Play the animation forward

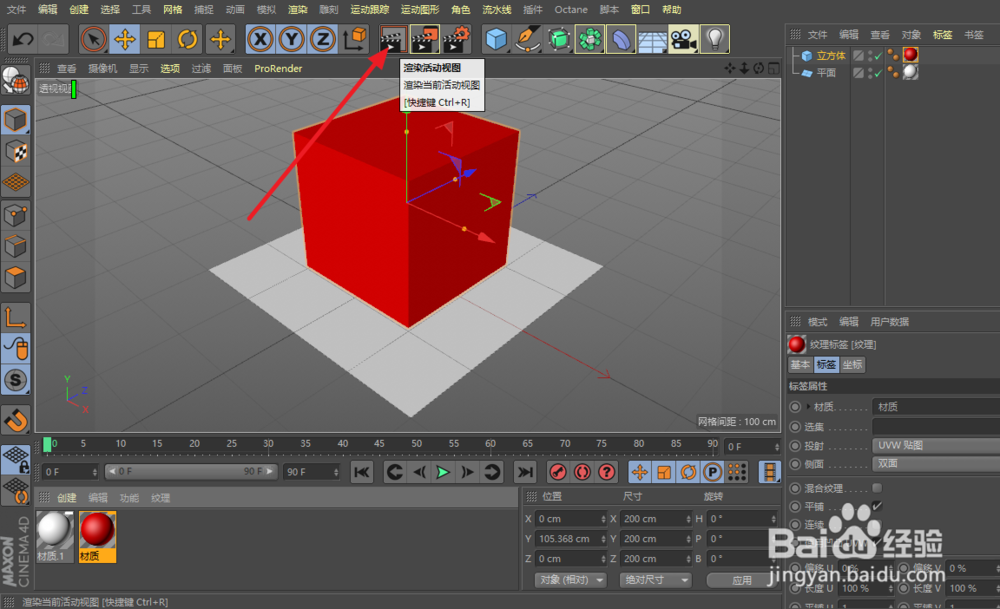(443, 472)
